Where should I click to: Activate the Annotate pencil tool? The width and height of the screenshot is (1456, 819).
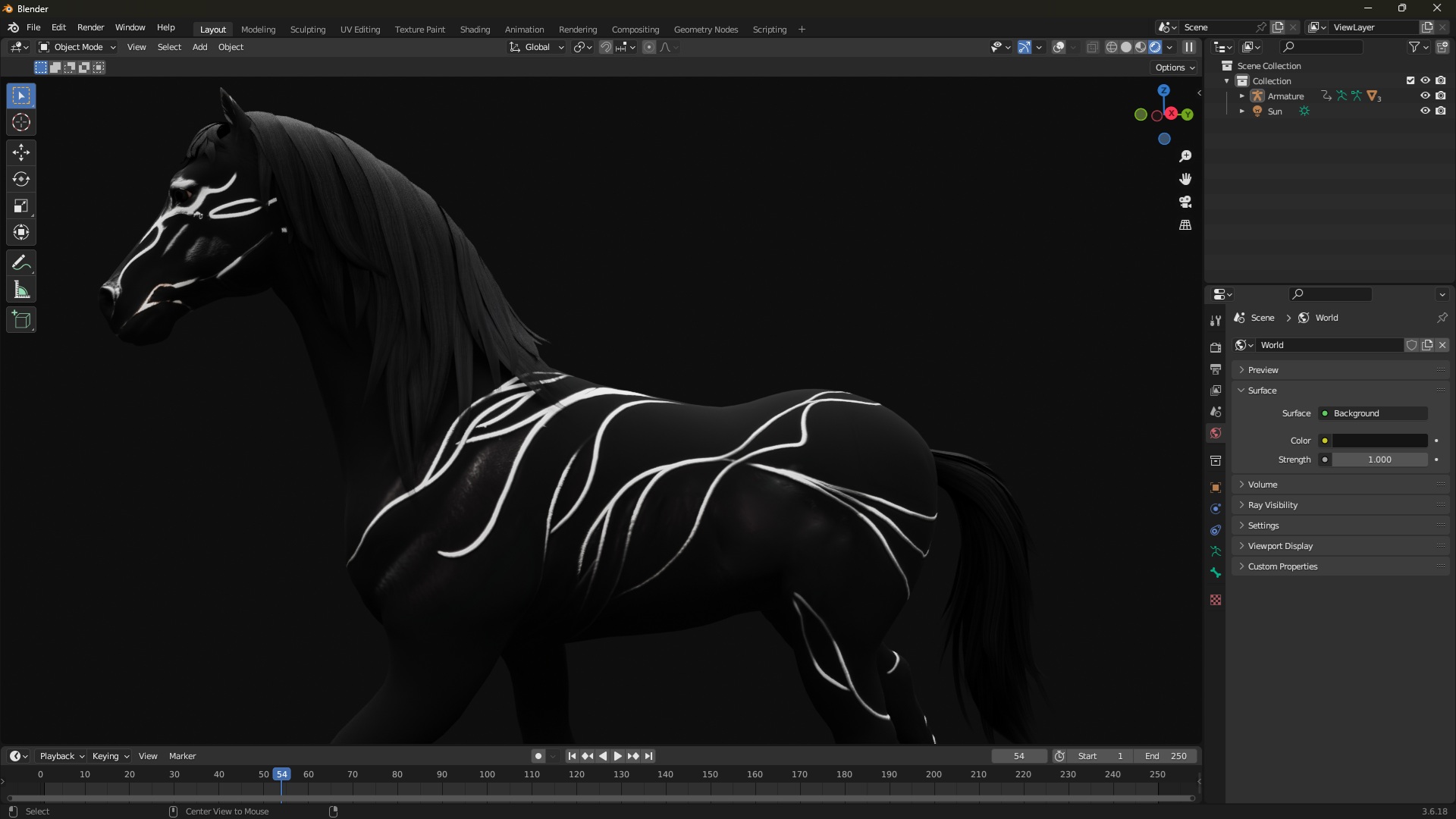[x=21, y=263]
